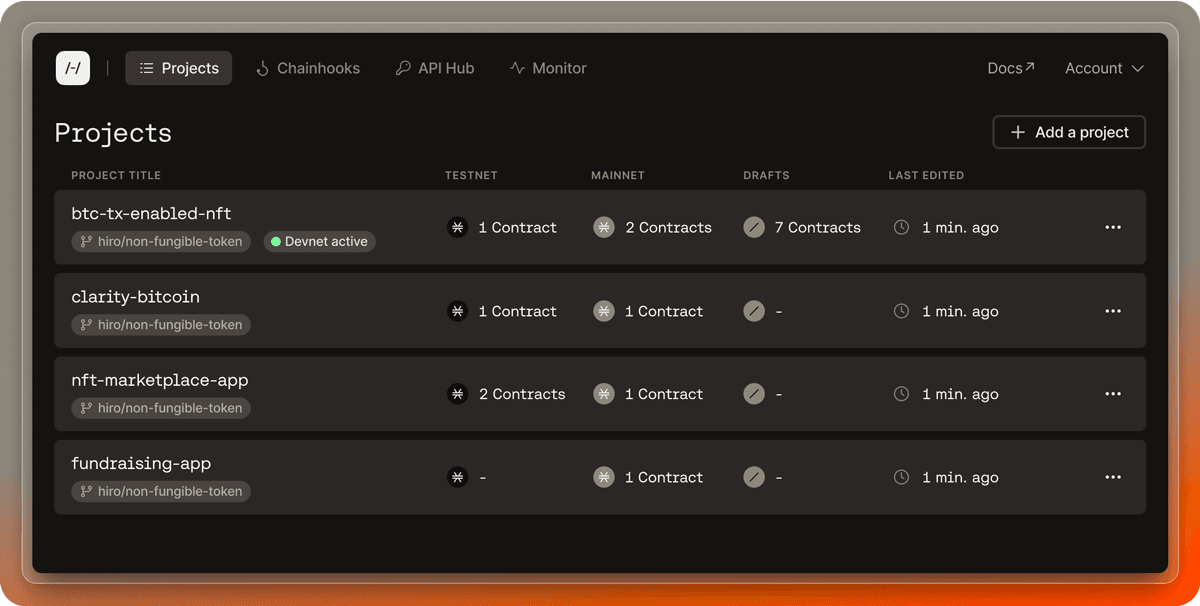The image size is (1200, 606).
Task: Click hiro/non-fungible-token tag under fundraising-app
Action: 161,492
